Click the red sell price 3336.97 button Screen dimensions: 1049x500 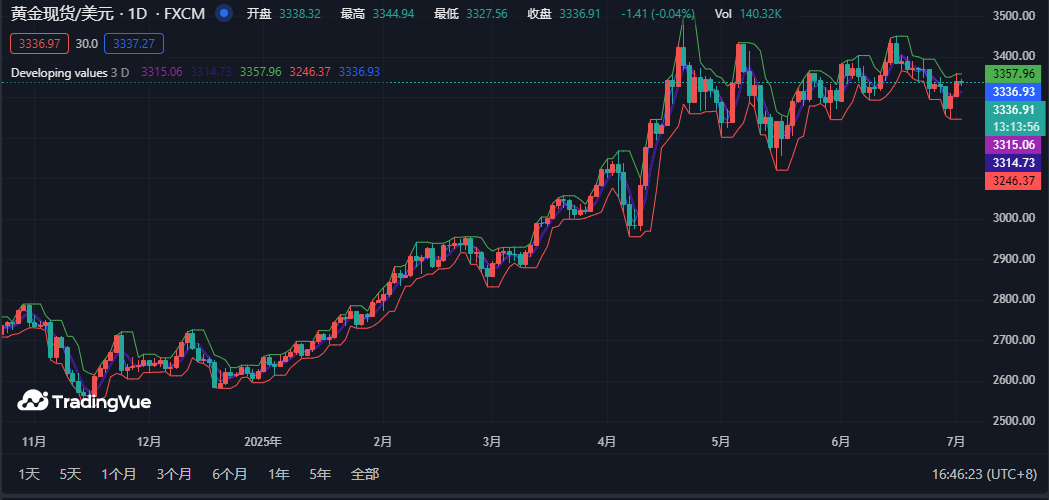38,44
